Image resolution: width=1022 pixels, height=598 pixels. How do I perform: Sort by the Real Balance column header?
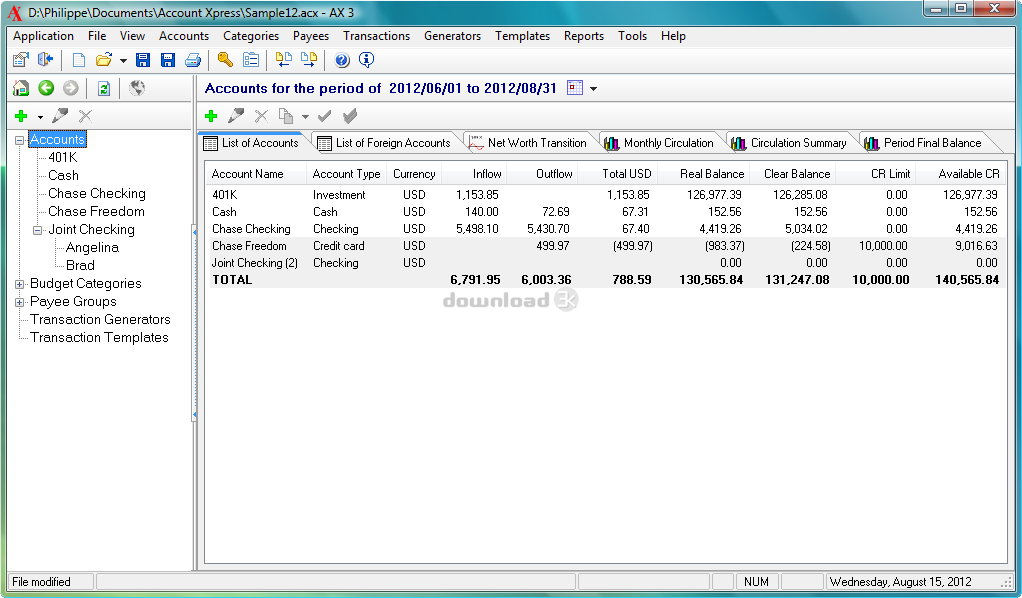(x=711, y=174)
